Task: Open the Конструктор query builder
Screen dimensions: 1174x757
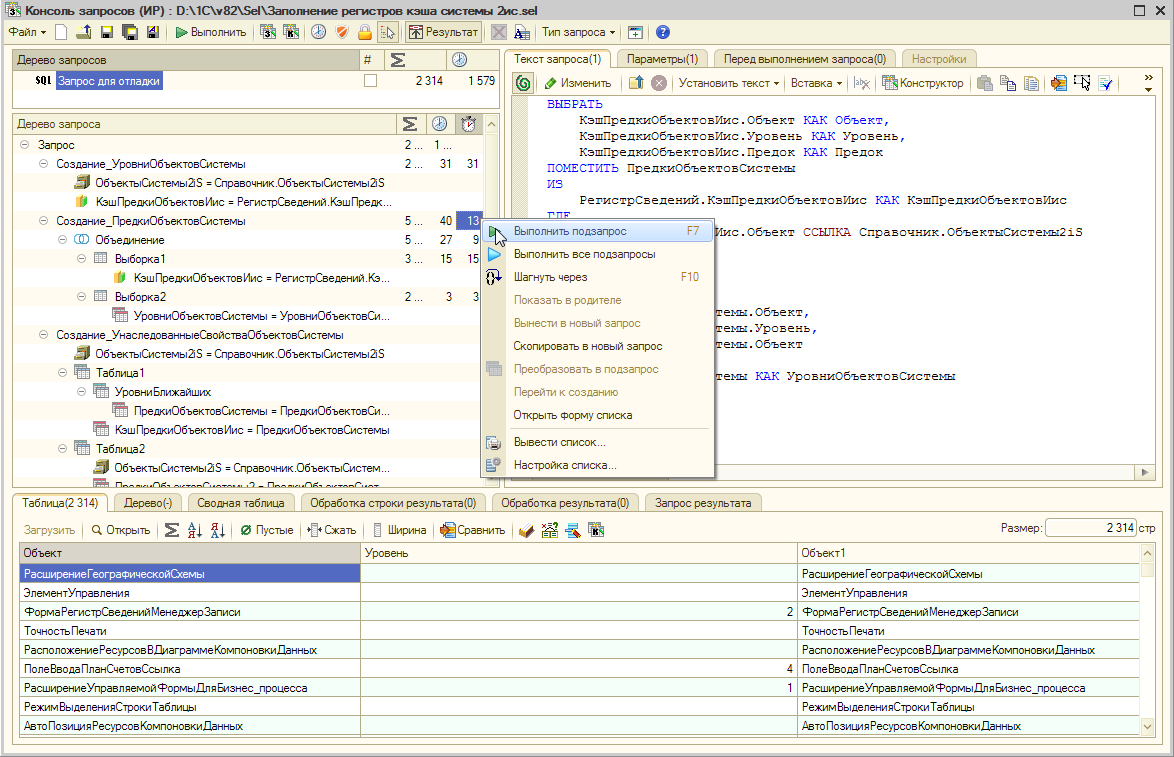Action: click(923, 83)
